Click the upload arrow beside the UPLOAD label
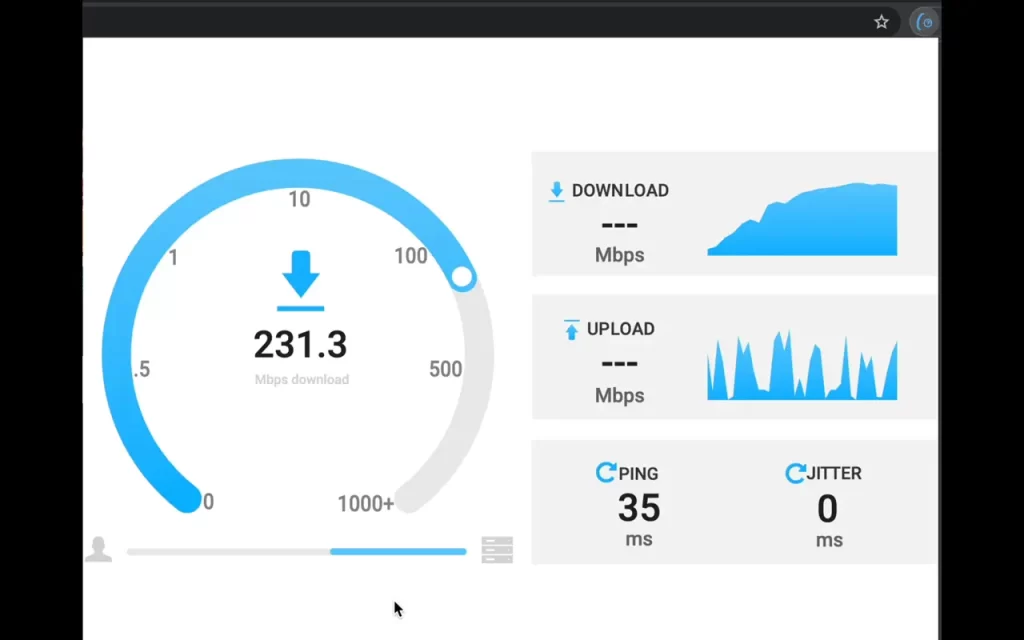 (x=570, y=328)
